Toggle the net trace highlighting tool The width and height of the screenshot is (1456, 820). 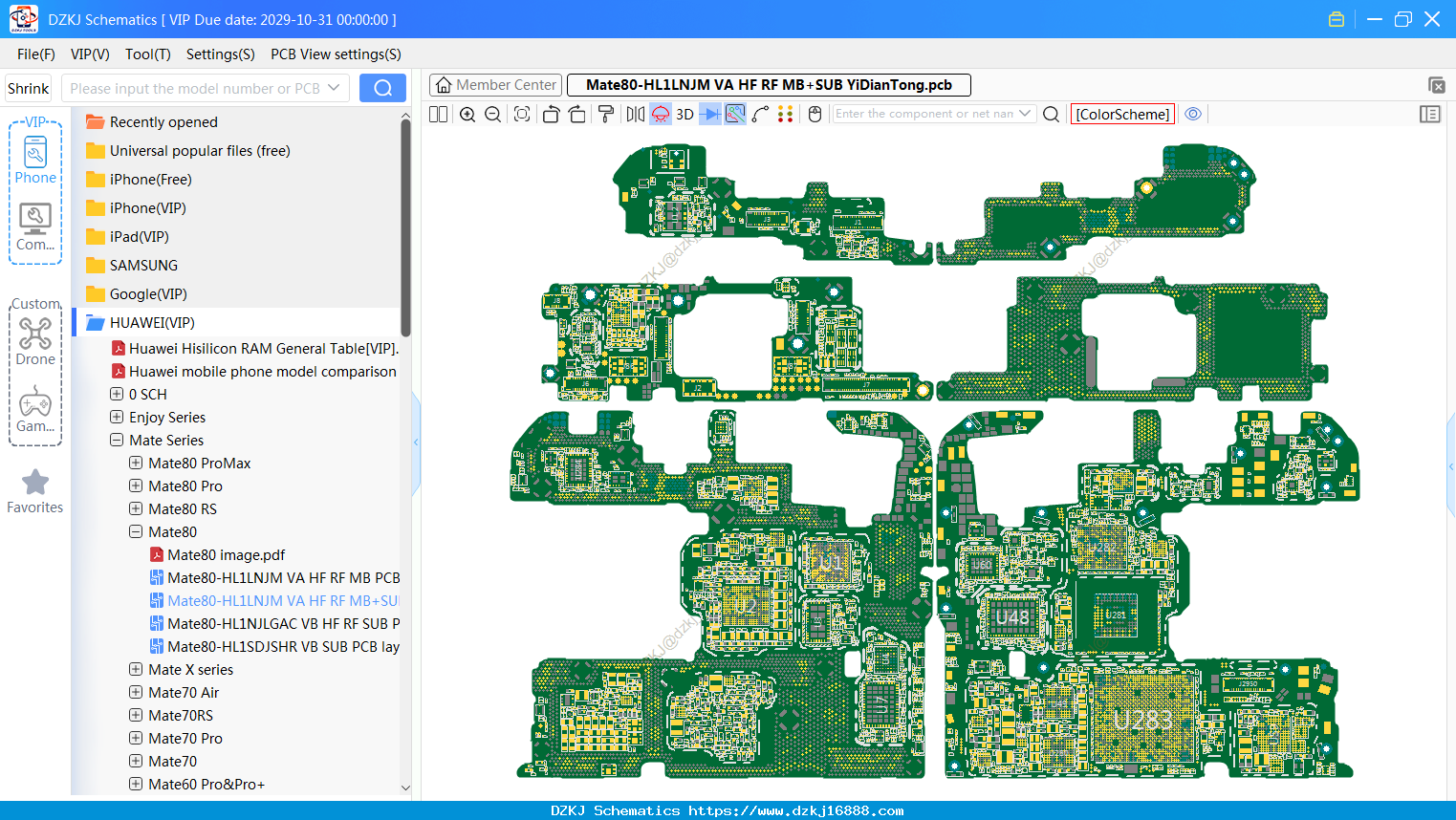[735, 115]
